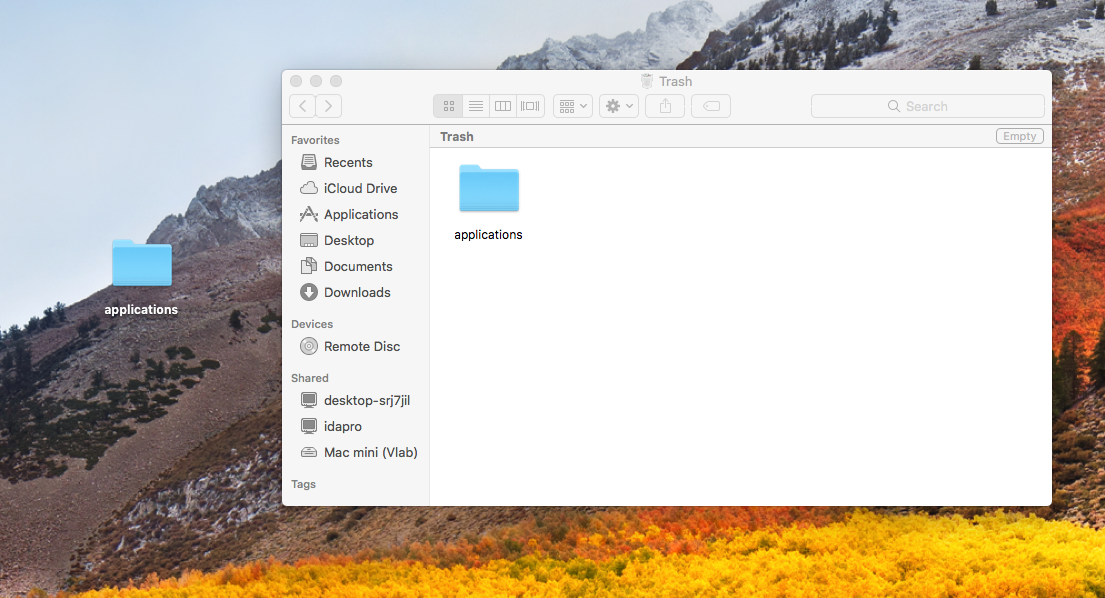Switch to list view in toolbar

[476, 106]
